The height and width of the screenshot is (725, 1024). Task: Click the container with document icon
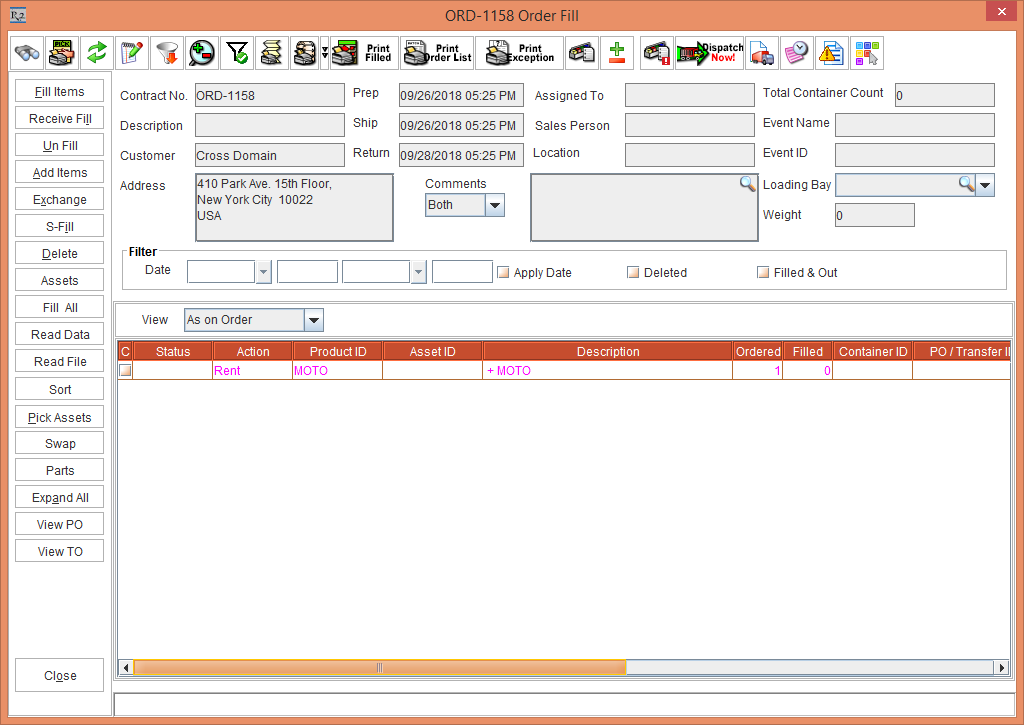coord(582,53)
